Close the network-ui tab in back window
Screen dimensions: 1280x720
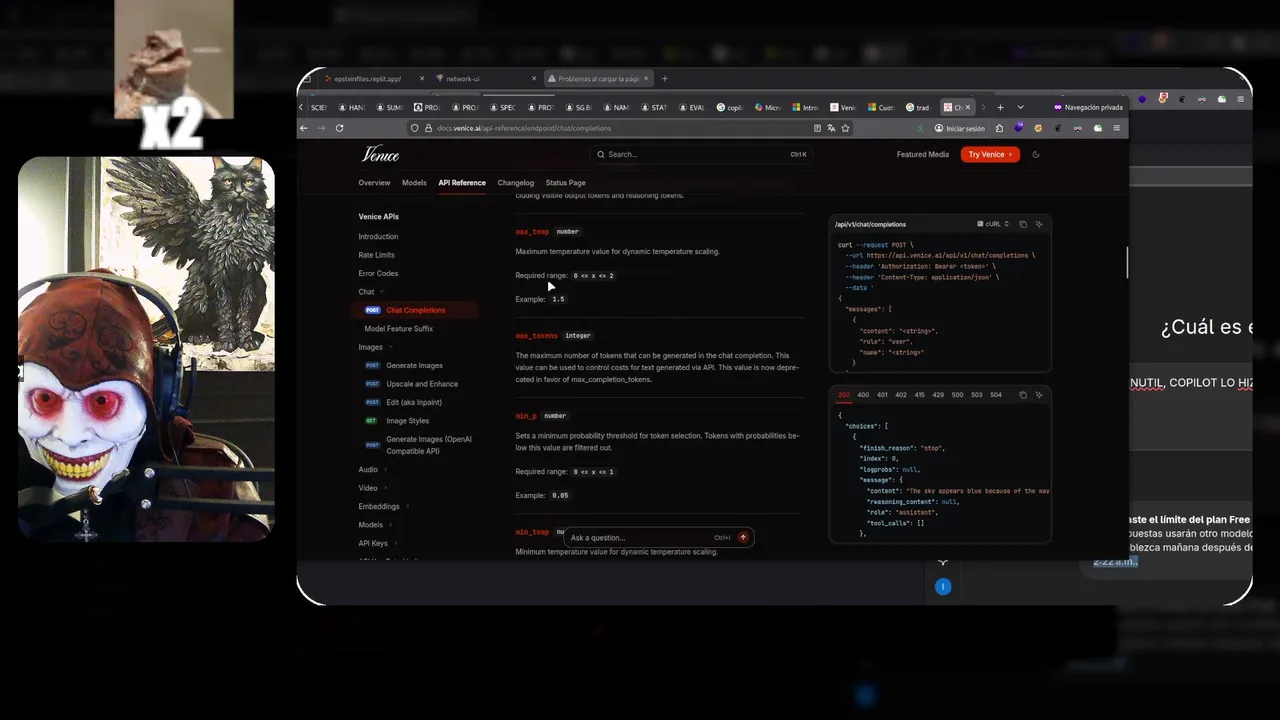(535, 78)
